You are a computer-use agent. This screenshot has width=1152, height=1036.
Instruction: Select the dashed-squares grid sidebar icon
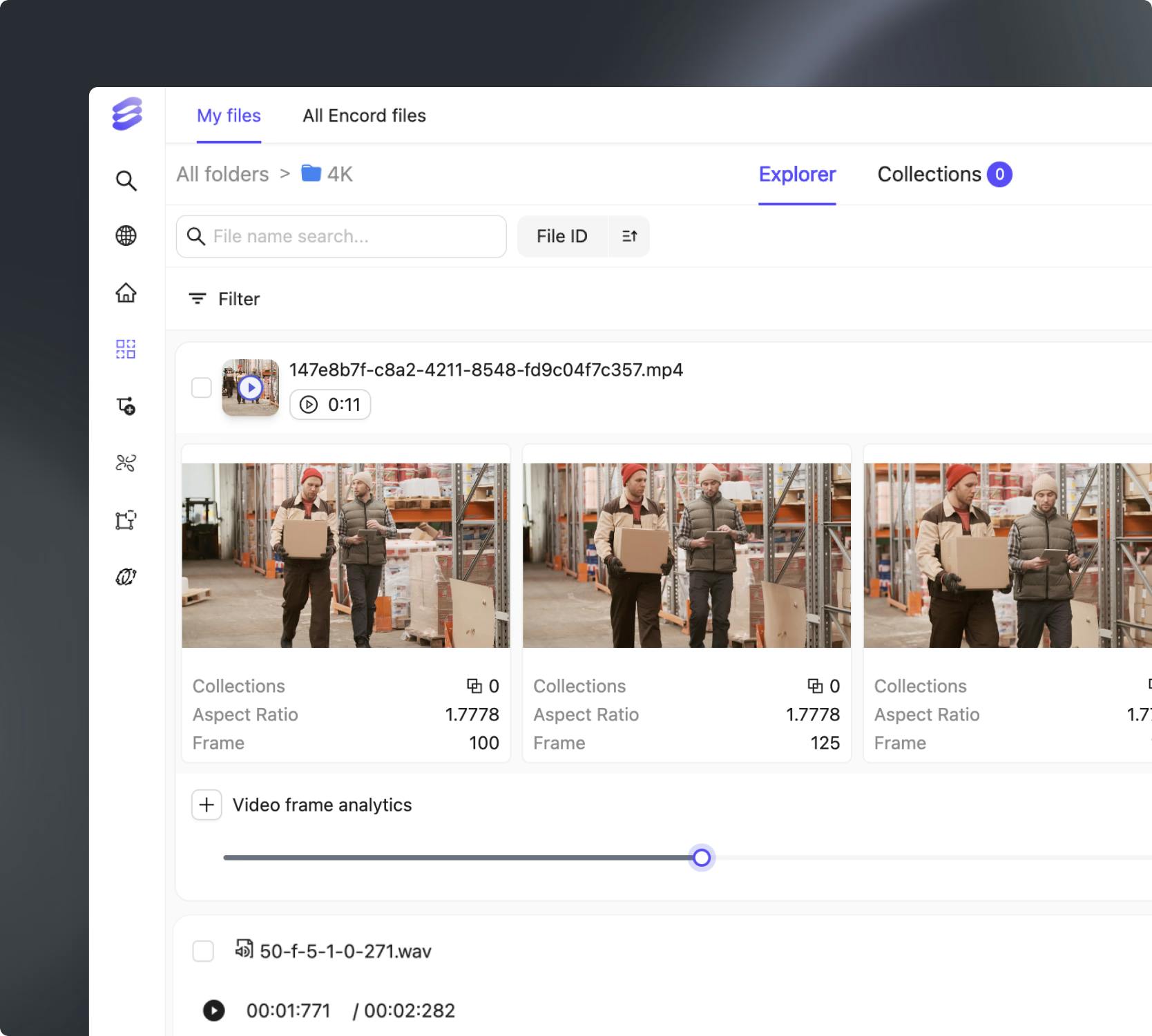126,349
